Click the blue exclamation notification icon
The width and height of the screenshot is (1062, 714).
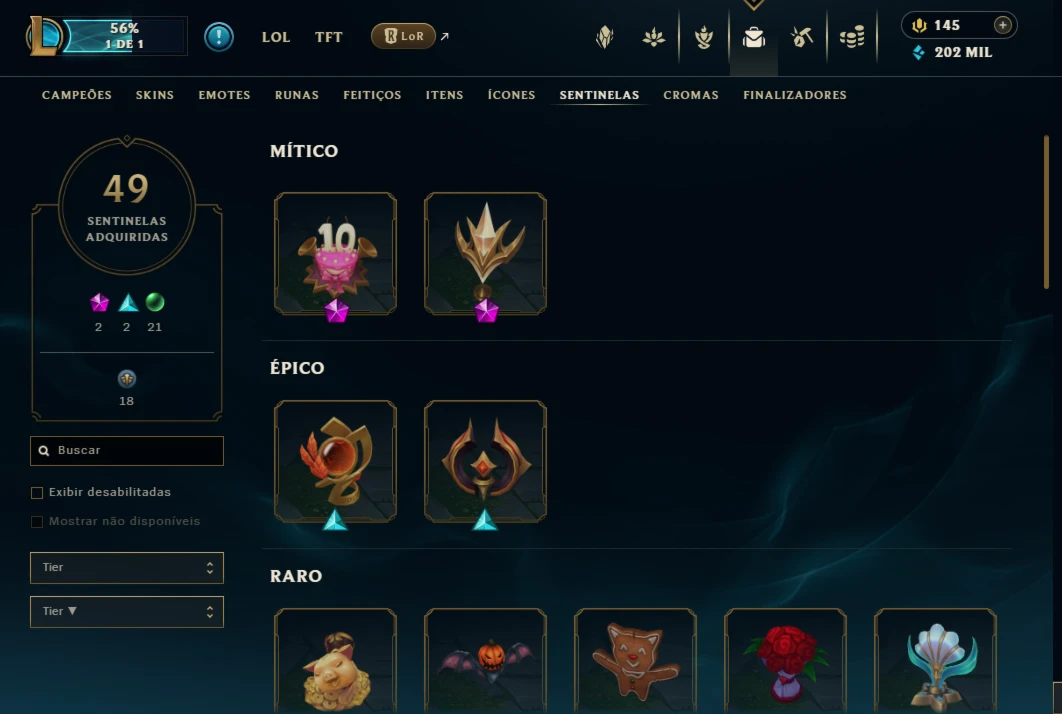219,37
